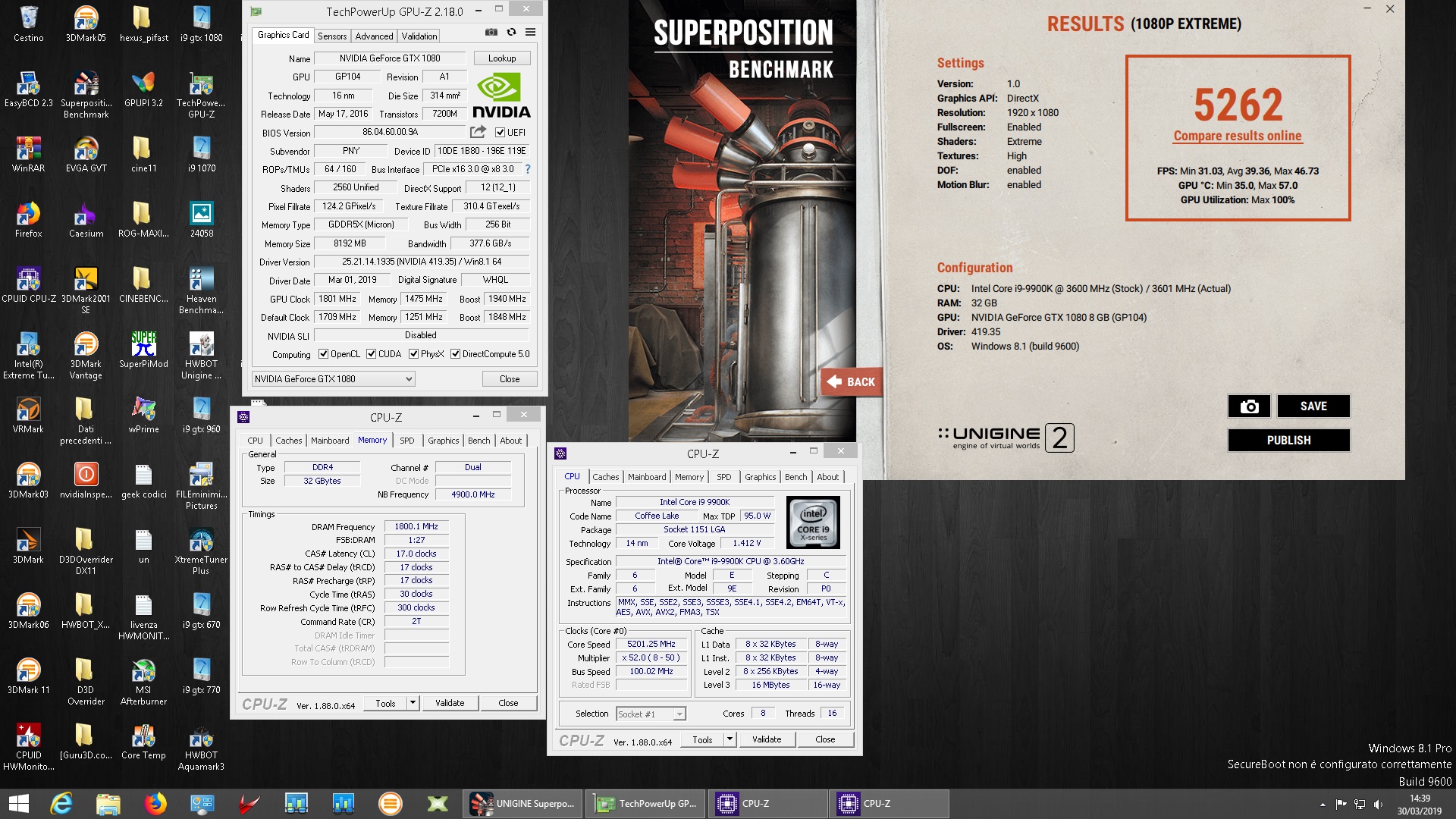Click Validate in CPU-Z Memory window
The width and height of the screenshot is (1456, 819).
450,703
